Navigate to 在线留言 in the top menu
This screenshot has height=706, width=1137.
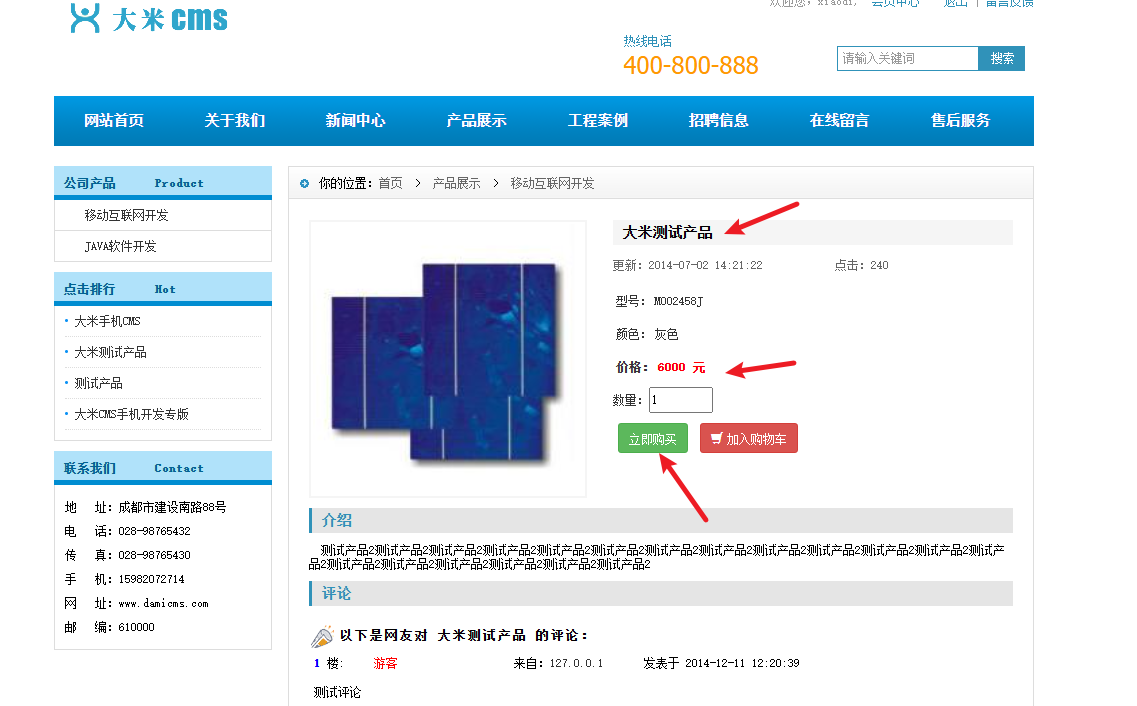click(839, 121)
